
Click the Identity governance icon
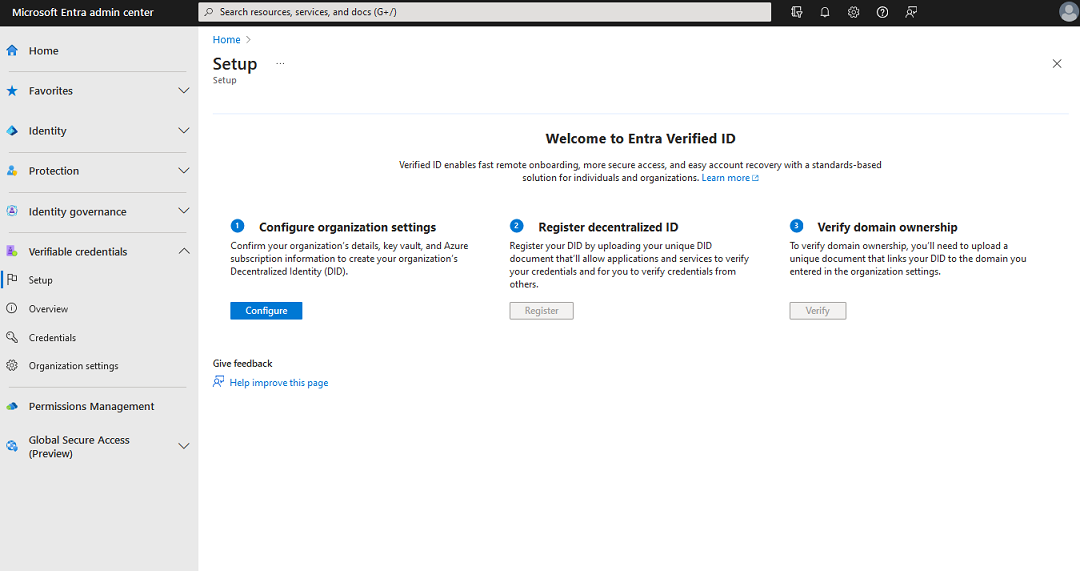point(12,211)
